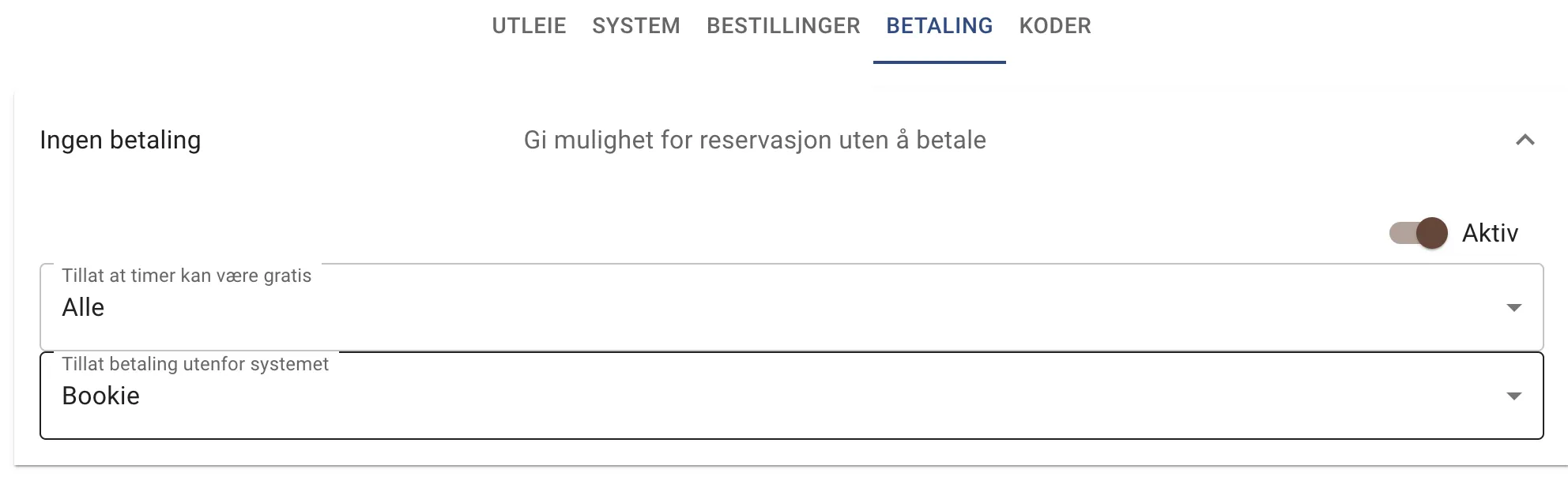Image resolution: width=1568 pixels, height=488 pixels.
Task: Toggle the Aktiv switch off
Action: coord(1418,233)
